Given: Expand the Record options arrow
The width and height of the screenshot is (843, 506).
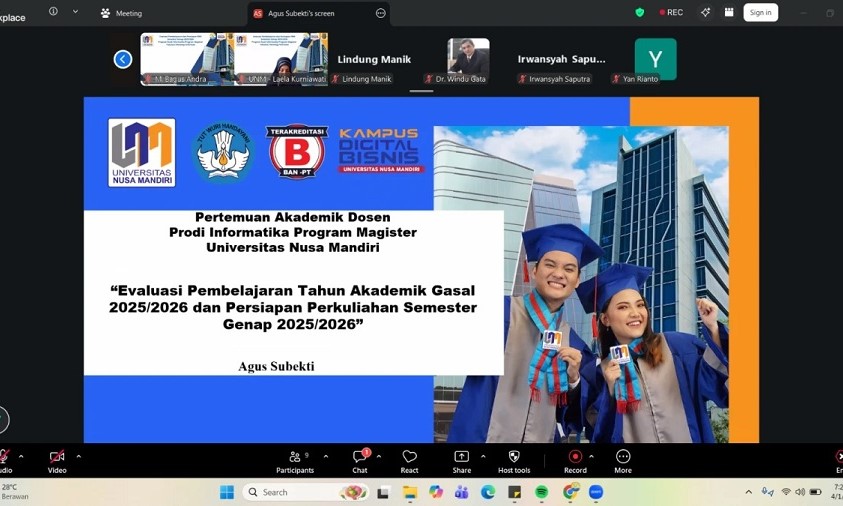Looking at the screenshot, I should (x=591, y=456).
